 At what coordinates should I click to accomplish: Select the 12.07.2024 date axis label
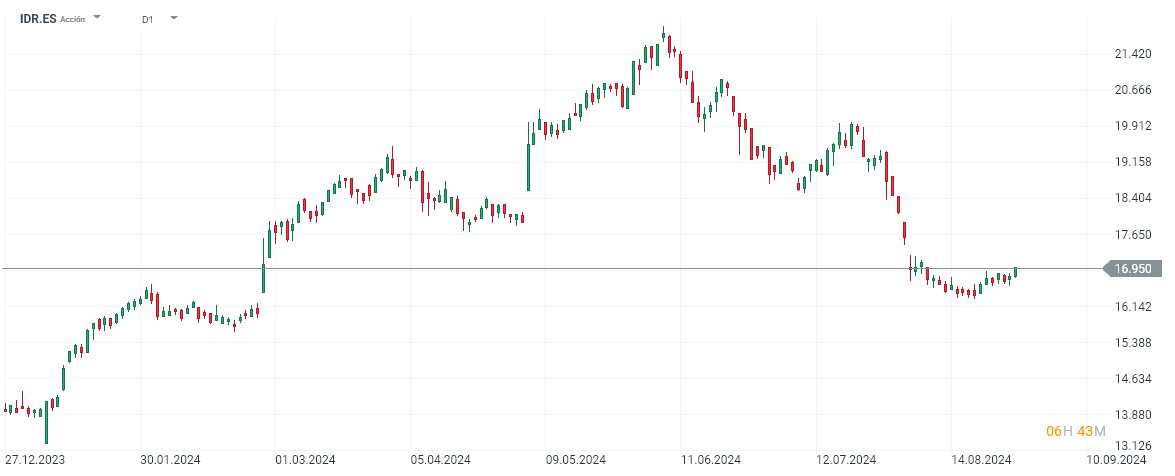click(x=846, y=460)
